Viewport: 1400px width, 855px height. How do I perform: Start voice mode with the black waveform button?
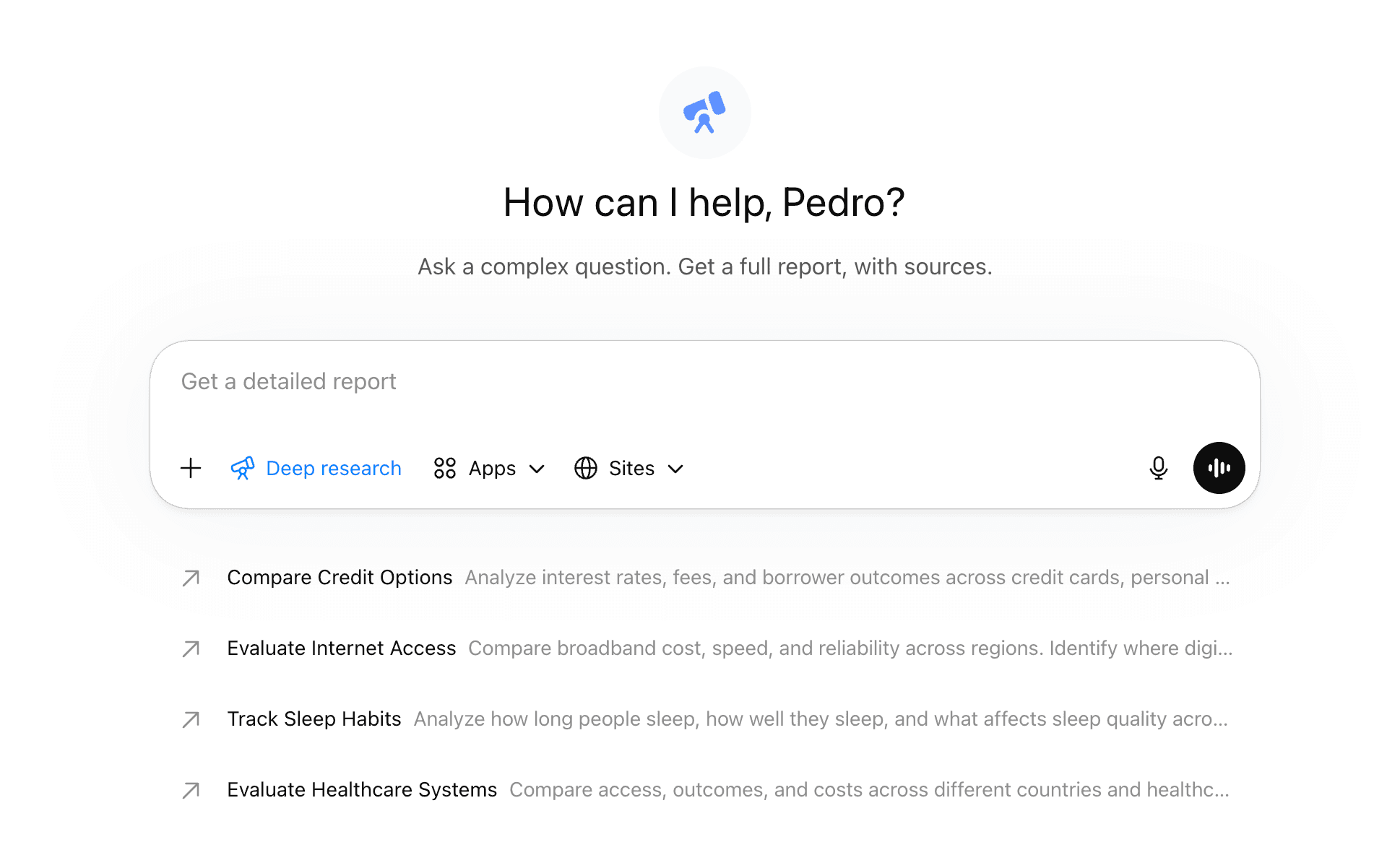point(1219,468)
